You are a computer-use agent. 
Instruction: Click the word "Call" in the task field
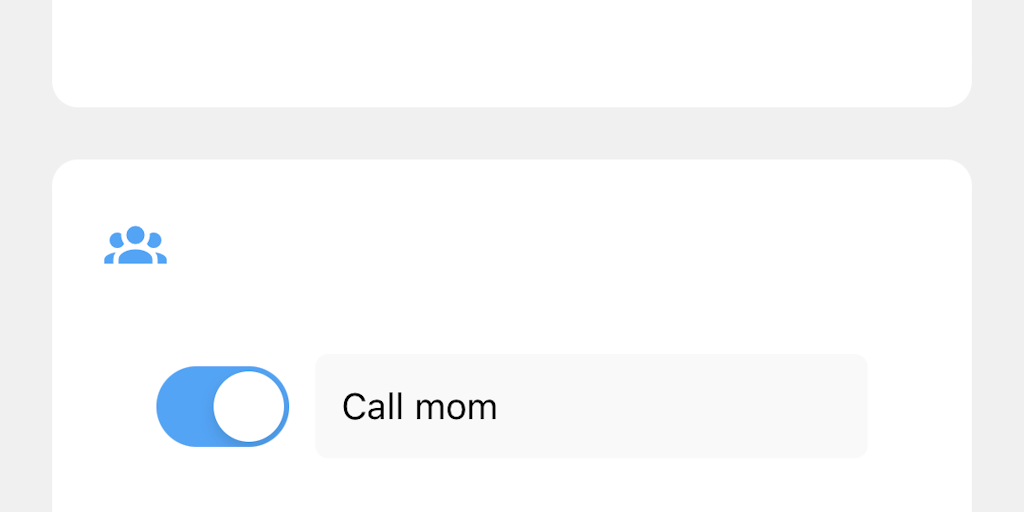[370, 407]
